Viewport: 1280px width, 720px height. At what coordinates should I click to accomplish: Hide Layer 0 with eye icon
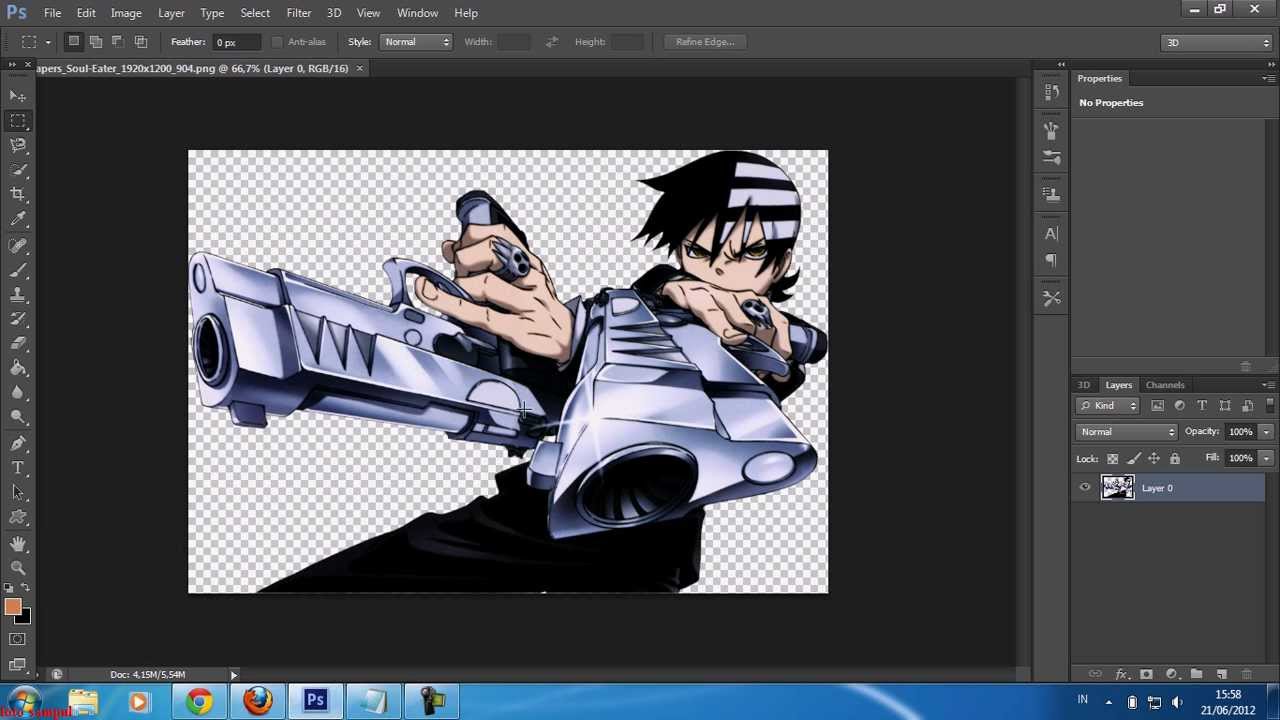(x=1085, y=488)
